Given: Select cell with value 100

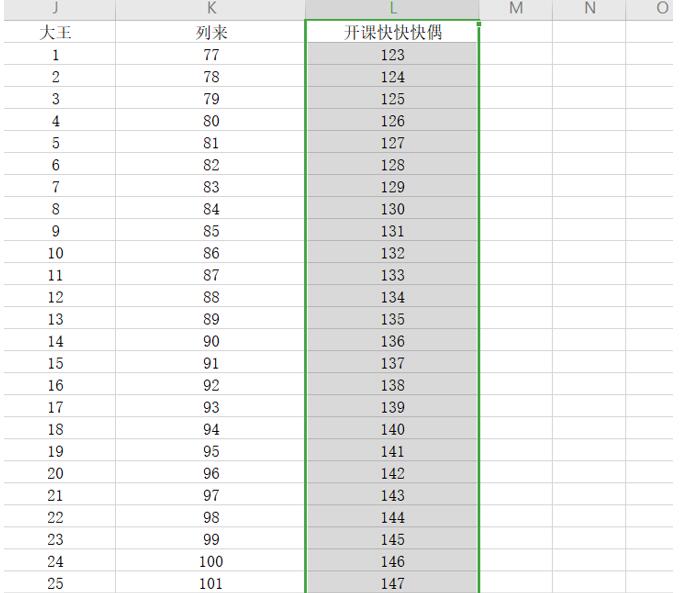Looking at the screenshot, I should point(211,561).
